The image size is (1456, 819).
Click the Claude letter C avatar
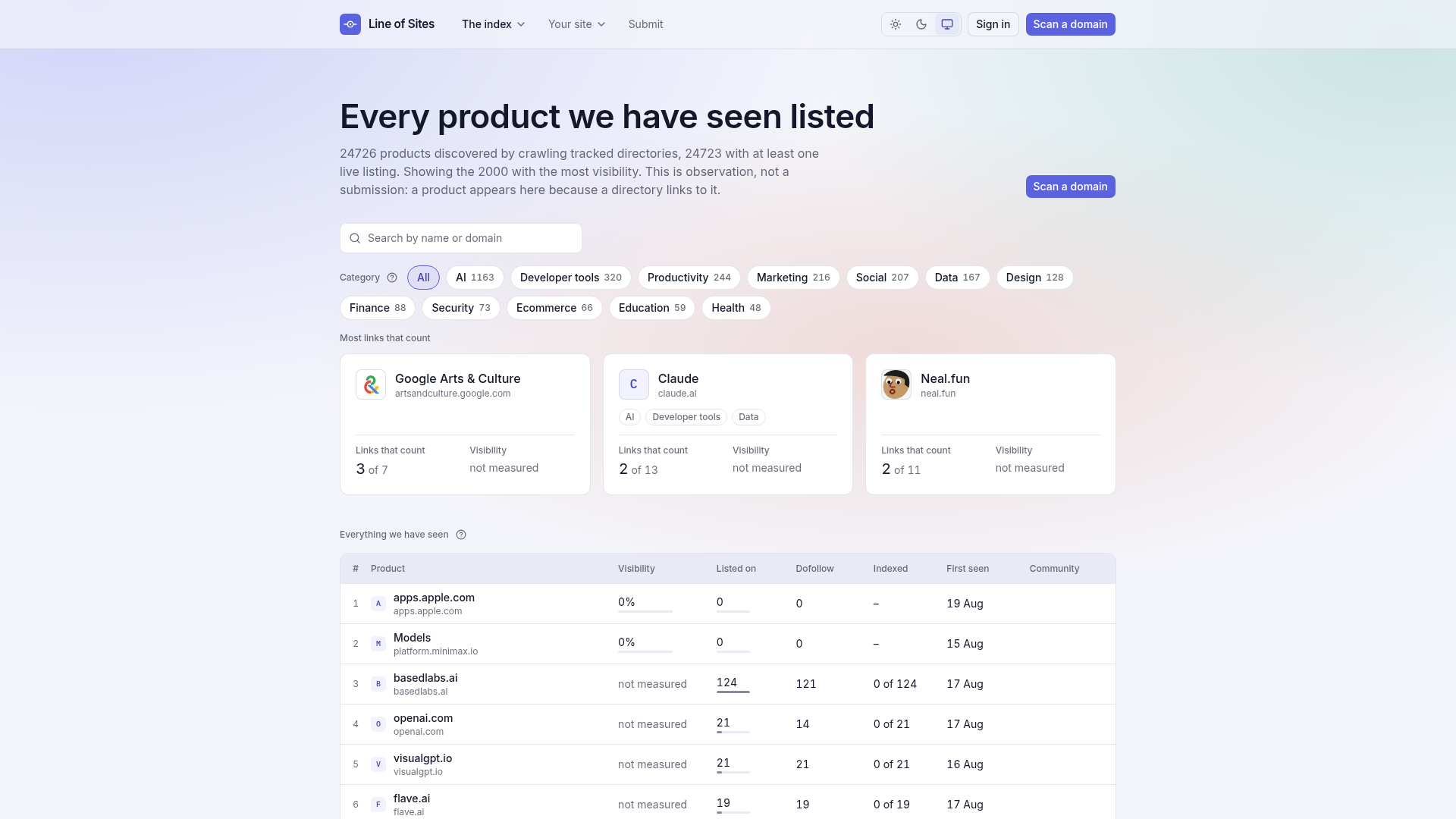[634, 384]
